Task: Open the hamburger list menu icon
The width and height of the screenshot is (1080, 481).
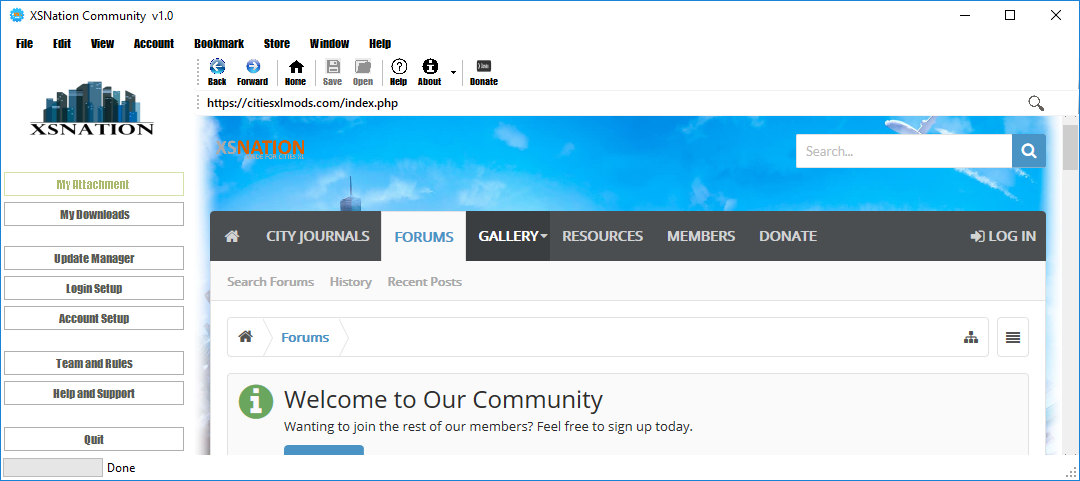Action: tap(1012, 337)
